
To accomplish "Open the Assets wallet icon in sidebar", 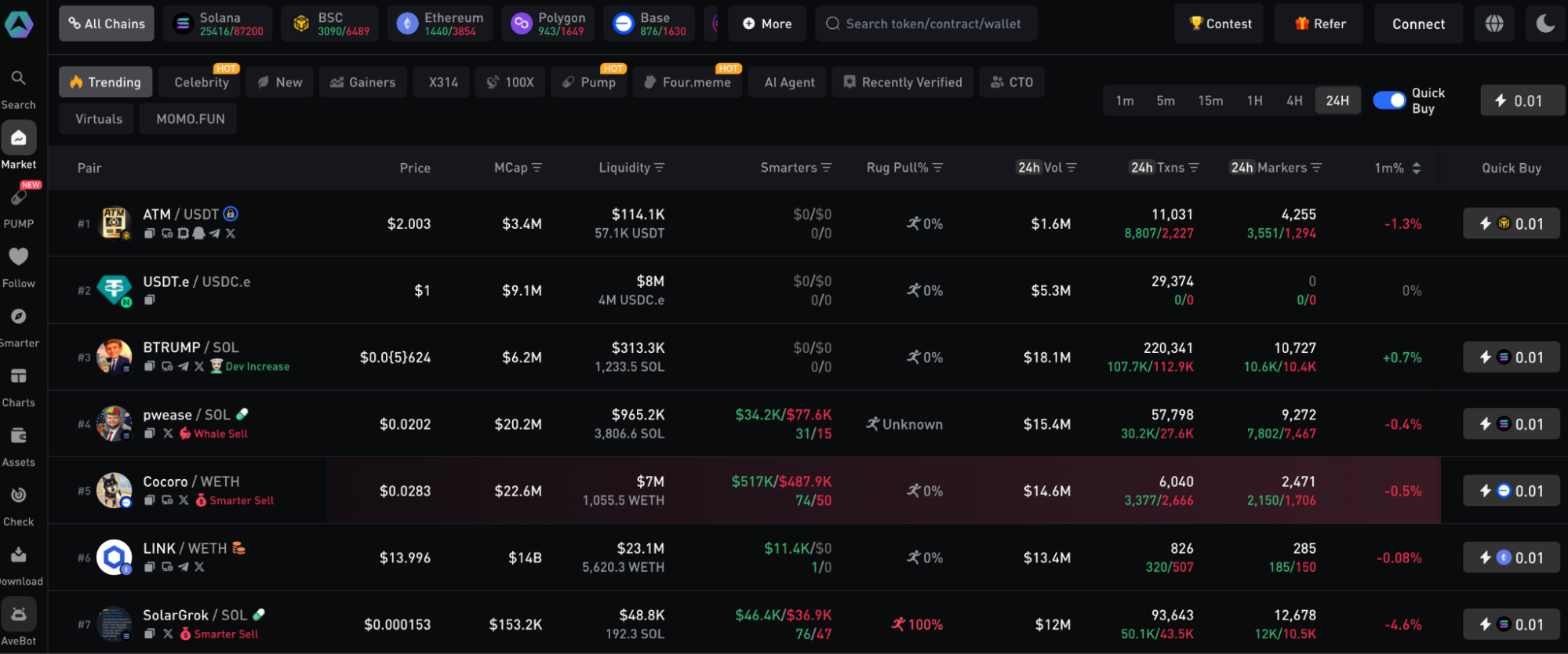I will tap(19, 436).
